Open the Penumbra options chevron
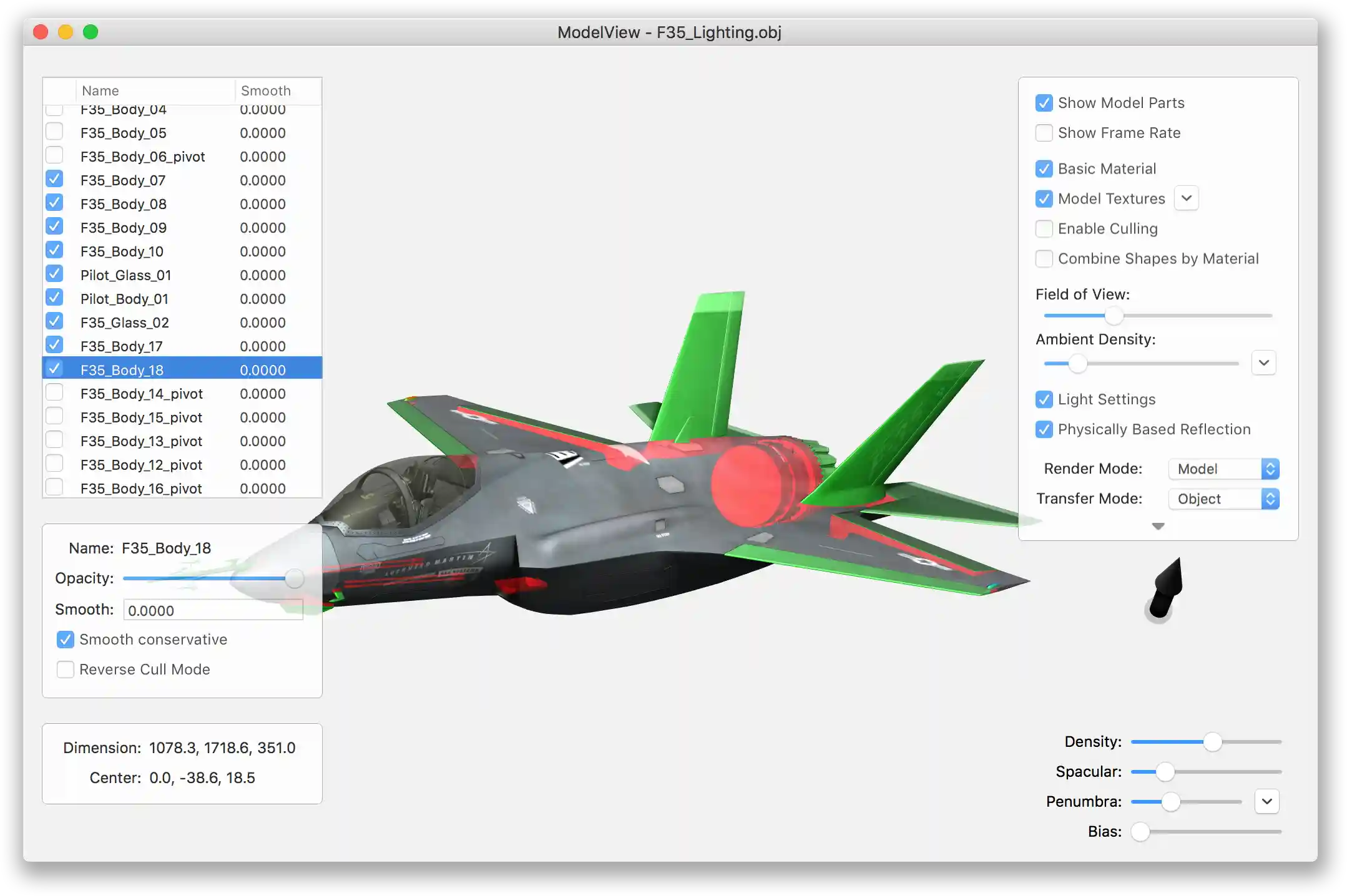Image resolution: width=1347 pixels, height=896 pixels. point(1266,801)
